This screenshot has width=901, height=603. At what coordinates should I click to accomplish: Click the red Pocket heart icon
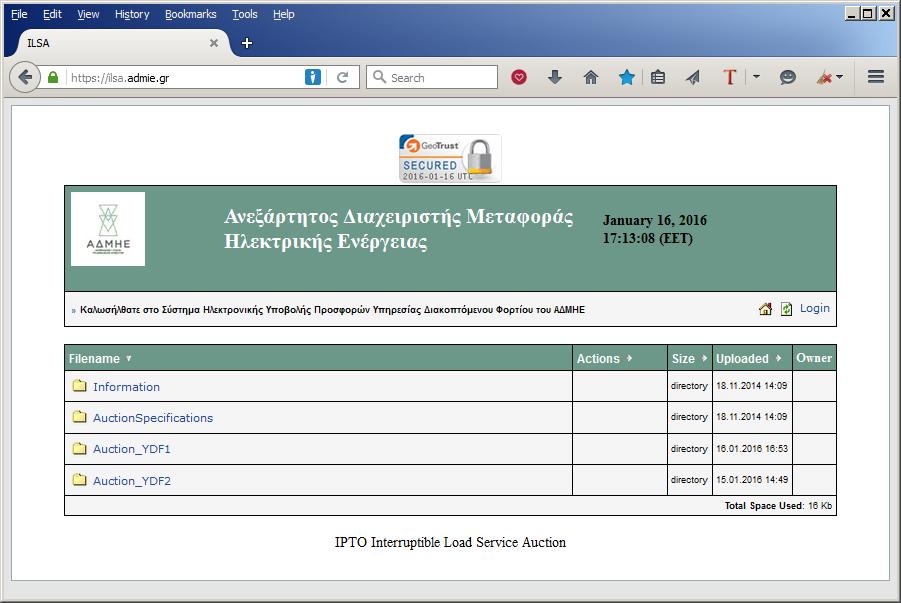click(519, 77)
